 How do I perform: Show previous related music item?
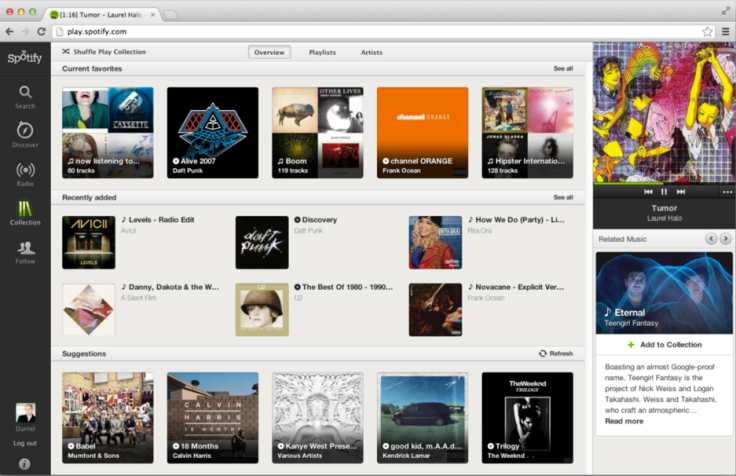711,238
